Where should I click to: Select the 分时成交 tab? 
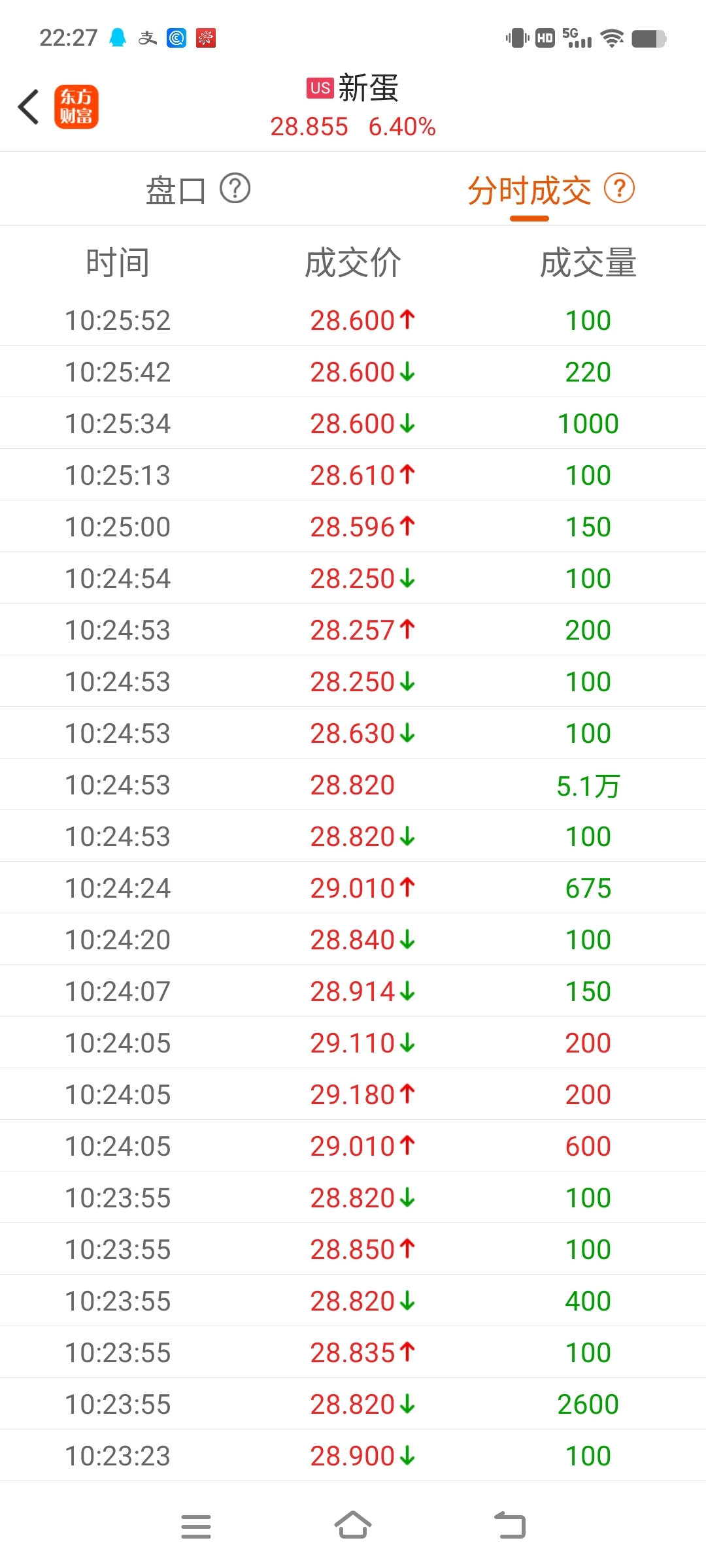pyautogui.click(x=529, y=191)
